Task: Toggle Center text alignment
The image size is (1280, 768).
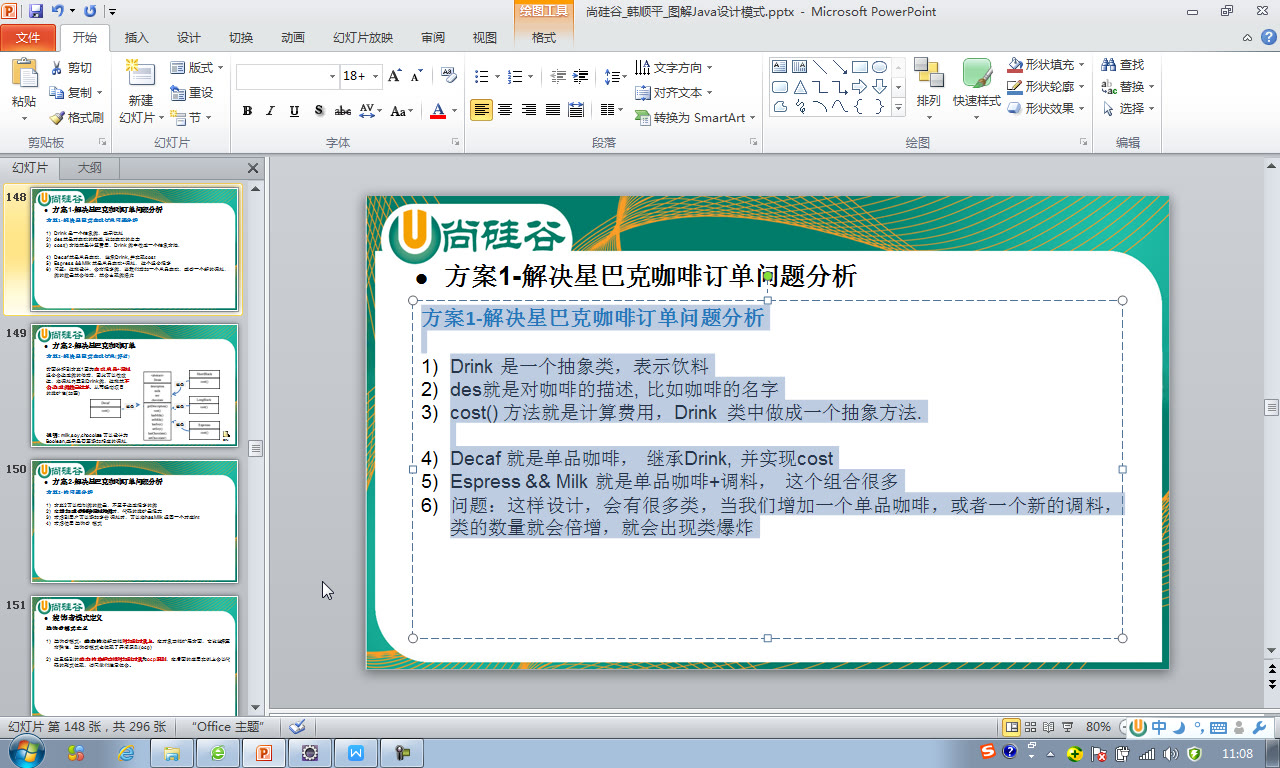Action: point(505,110)
